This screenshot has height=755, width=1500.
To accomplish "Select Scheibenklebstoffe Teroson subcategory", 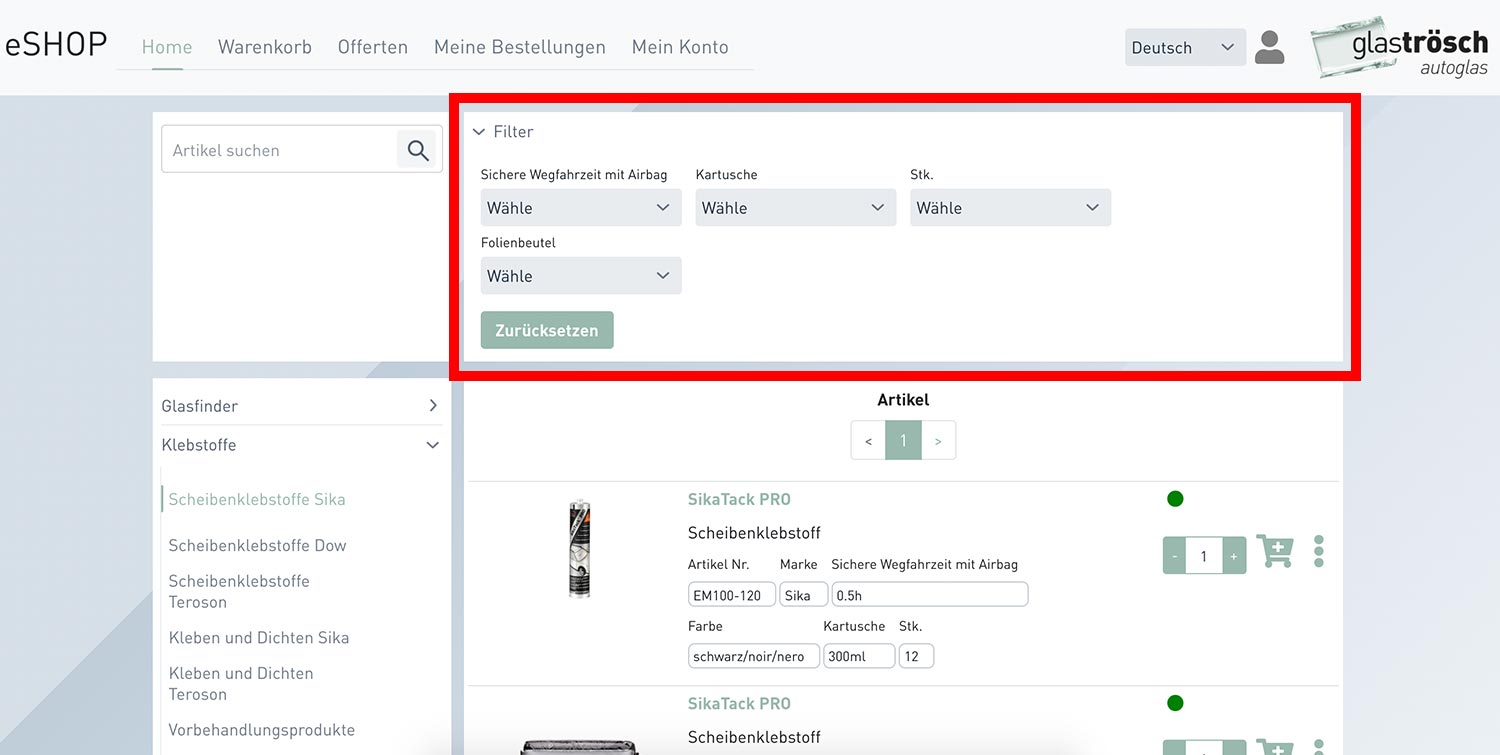I will click(x=239, y=592).
